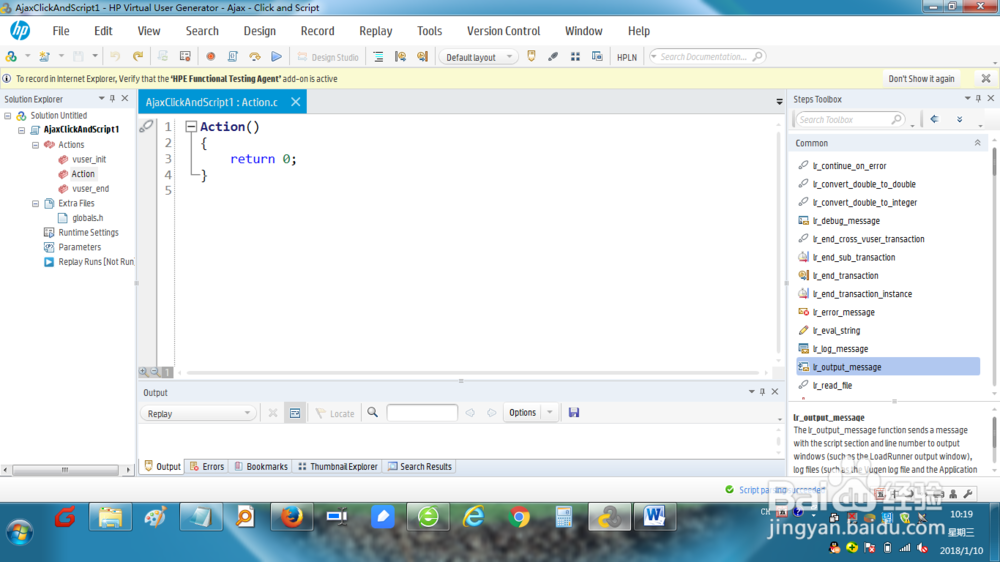Open the File menu
Image resolution: width=1000 pixels, height=562 pixels.
[61, 31]
